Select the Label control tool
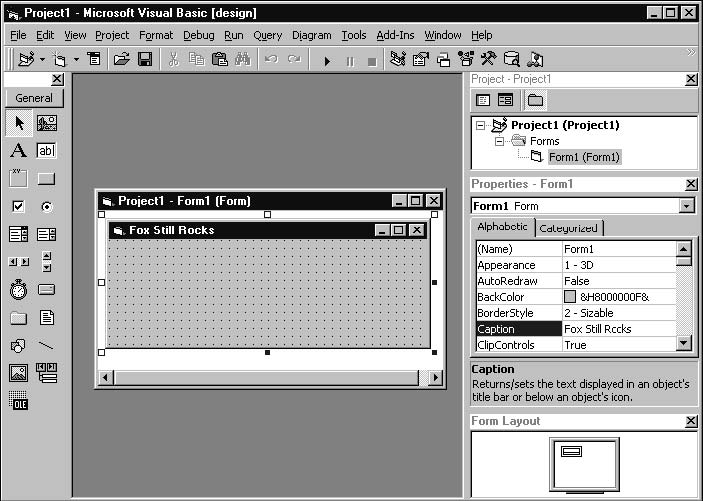 click(18, 151)
